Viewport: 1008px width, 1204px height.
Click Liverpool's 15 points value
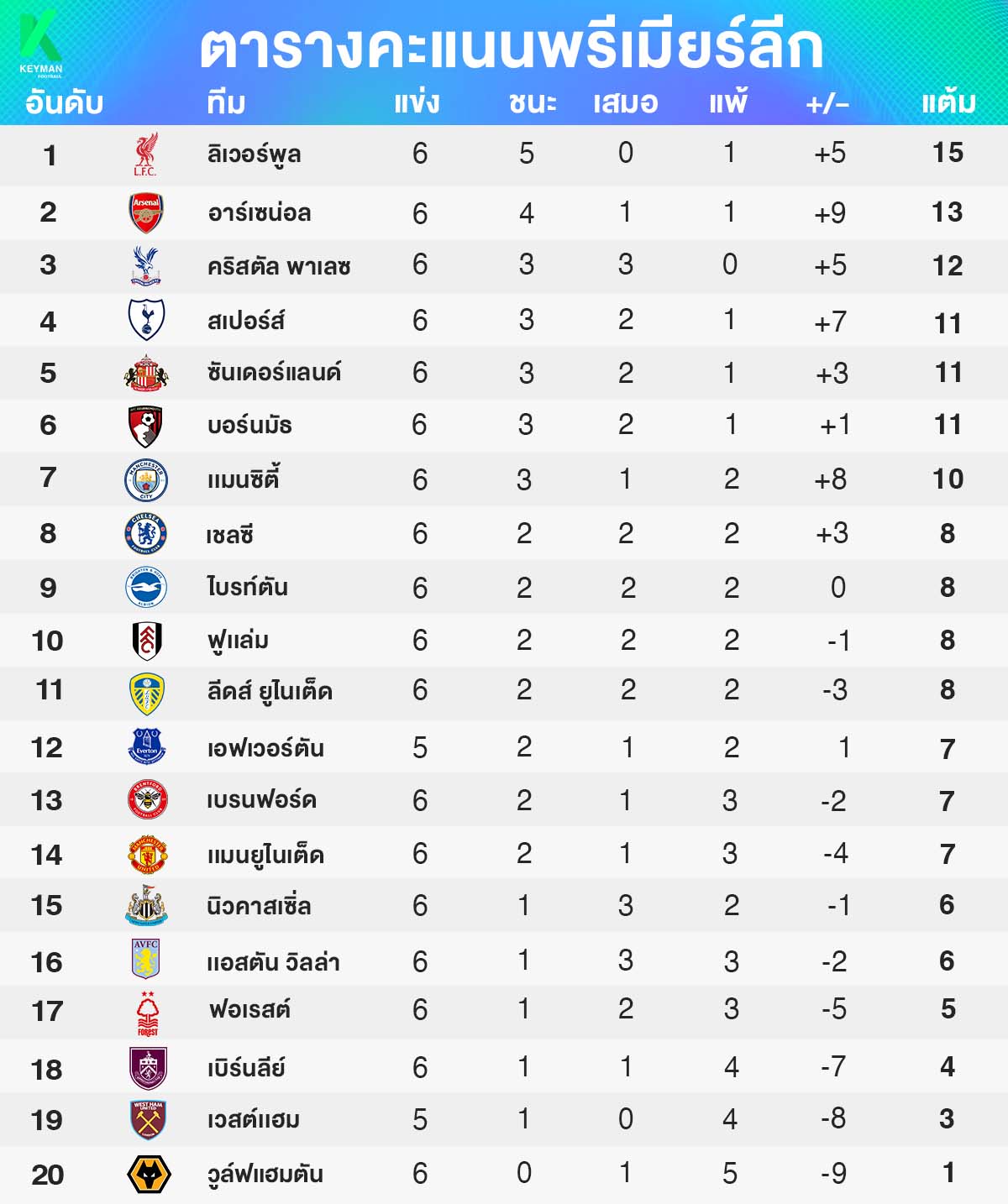(x=948, y=153)
